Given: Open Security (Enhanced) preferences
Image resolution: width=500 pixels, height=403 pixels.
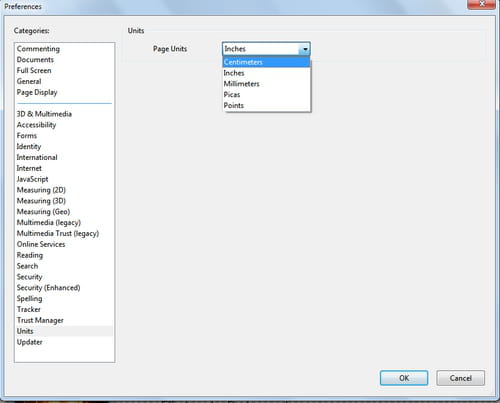Looking at the screenshot, I should [49, 288].
